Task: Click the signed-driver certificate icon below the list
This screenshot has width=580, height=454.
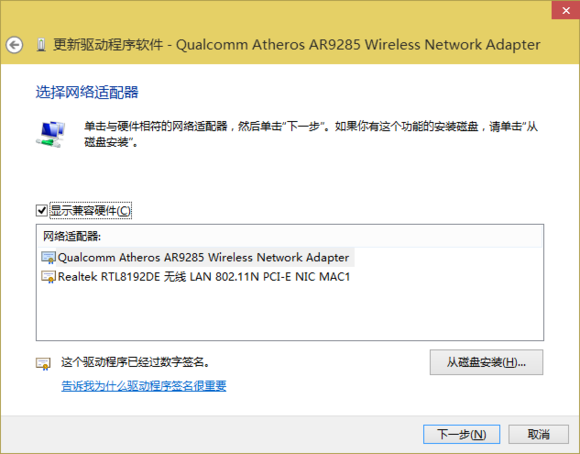Action: [x=43, y=363]
